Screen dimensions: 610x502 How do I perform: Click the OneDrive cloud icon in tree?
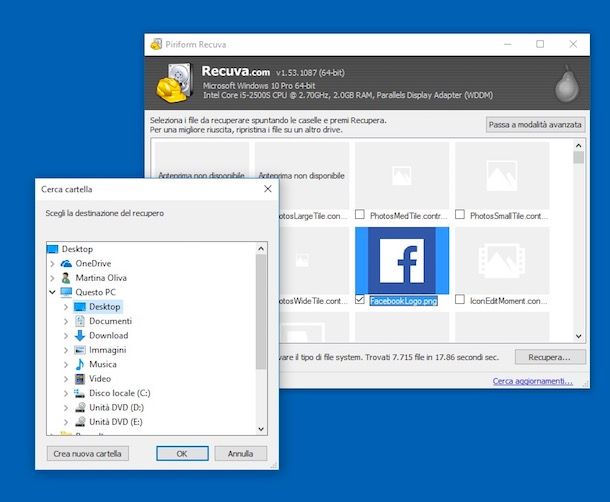(67, 263)
